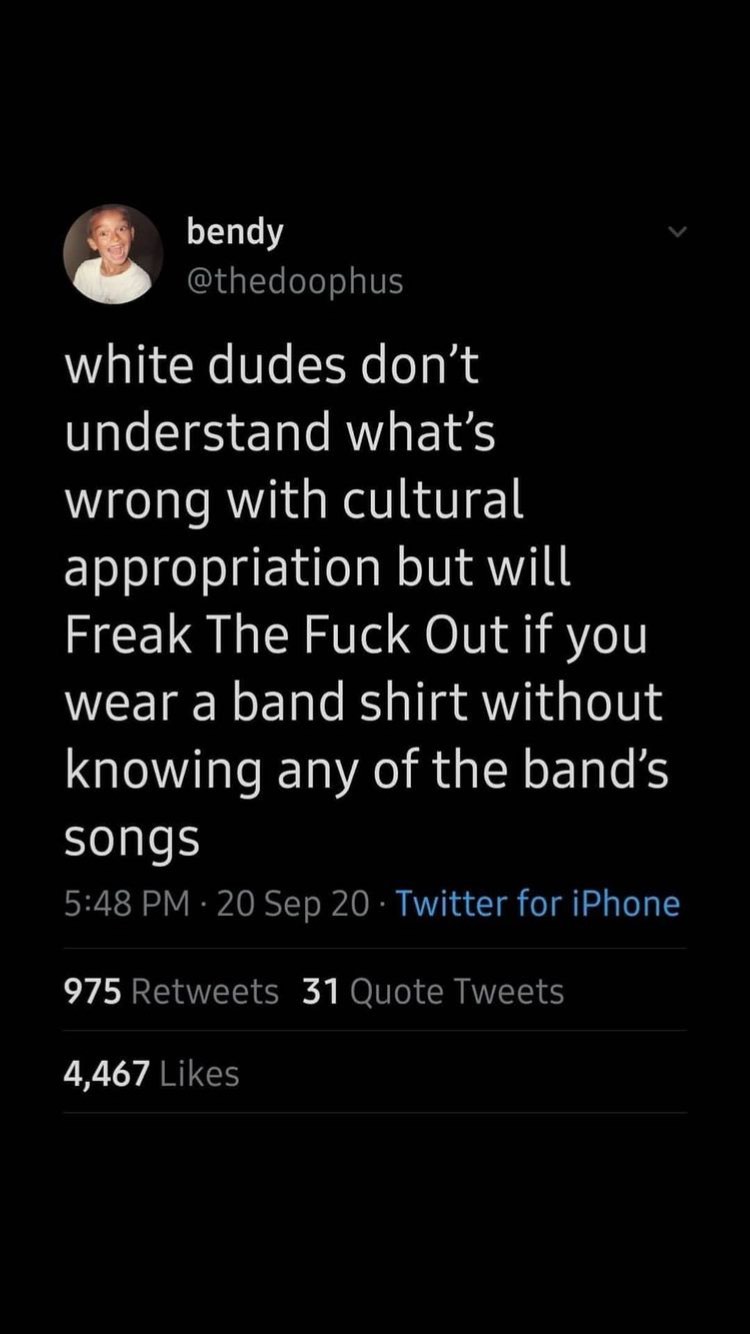Screen dimensions: 750x1334
Task: Open the 31 Quote Tweets list
Action: [433, 992]
